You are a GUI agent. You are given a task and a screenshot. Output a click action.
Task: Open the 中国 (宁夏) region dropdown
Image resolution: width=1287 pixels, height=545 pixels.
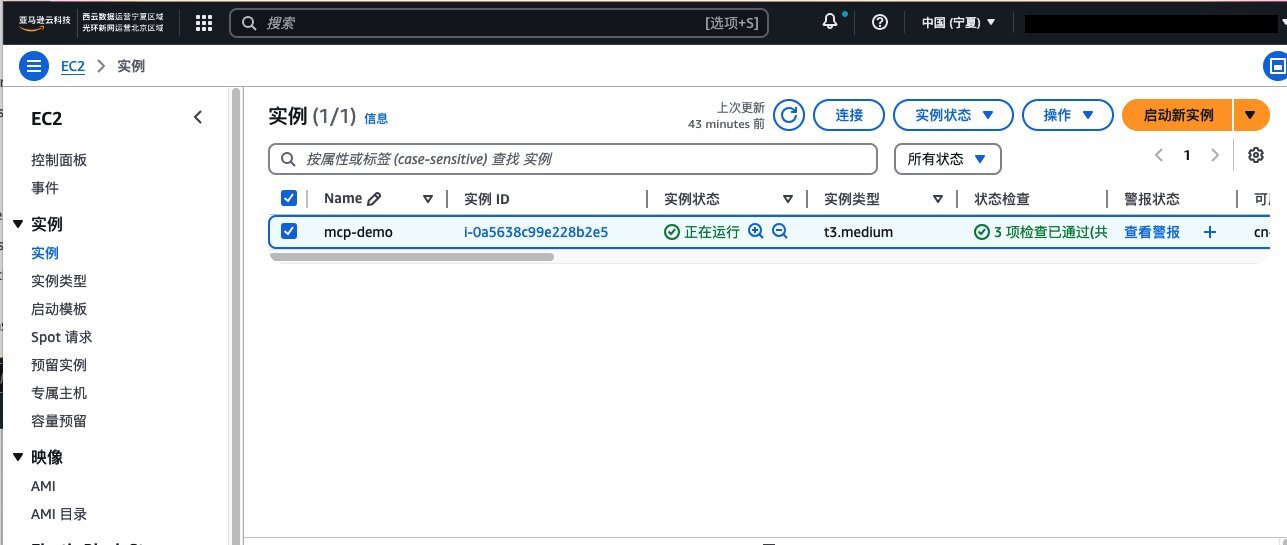(x=958, y=22)
